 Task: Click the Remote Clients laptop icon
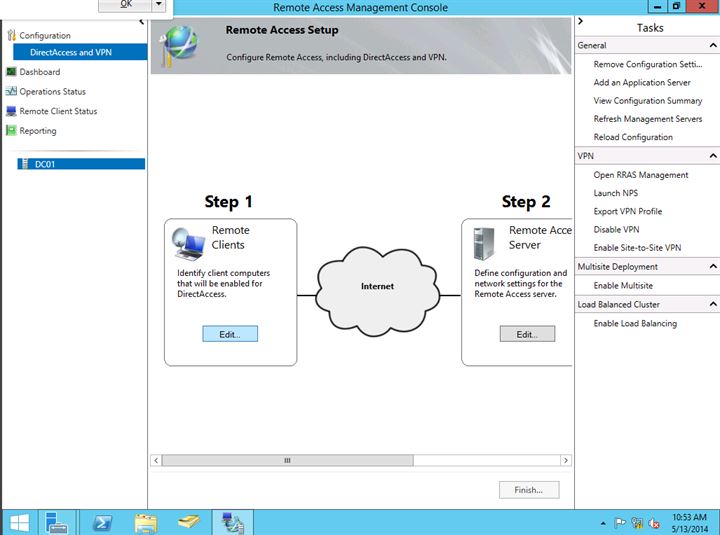click(x=188, y=243)
